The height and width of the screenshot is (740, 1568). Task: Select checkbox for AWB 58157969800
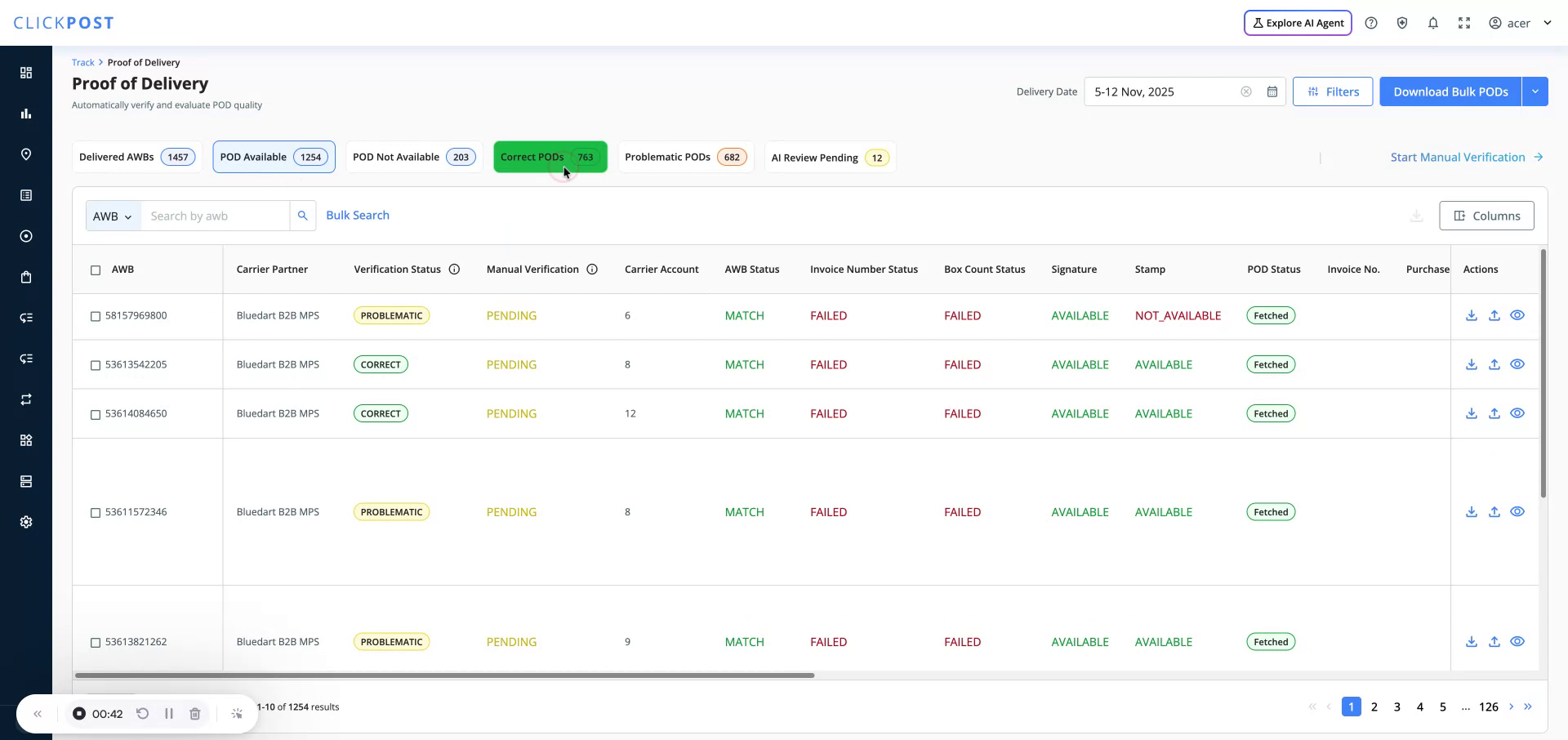(96, 316)
